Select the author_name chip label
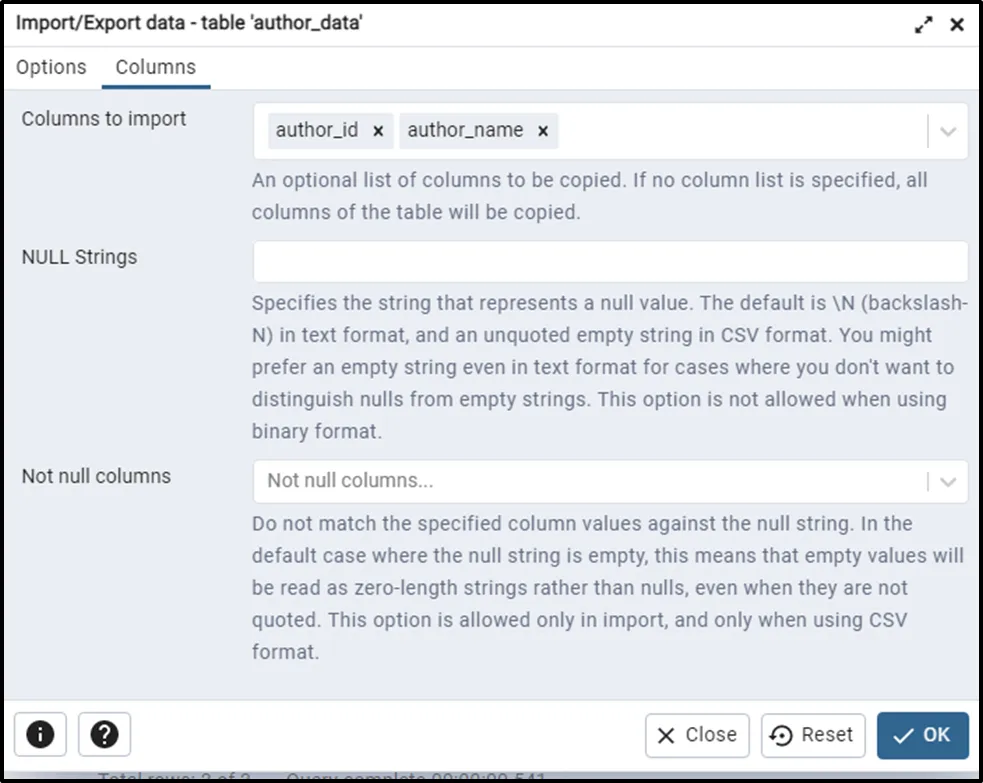Viewport: 983px width, 783px height. 465,131
